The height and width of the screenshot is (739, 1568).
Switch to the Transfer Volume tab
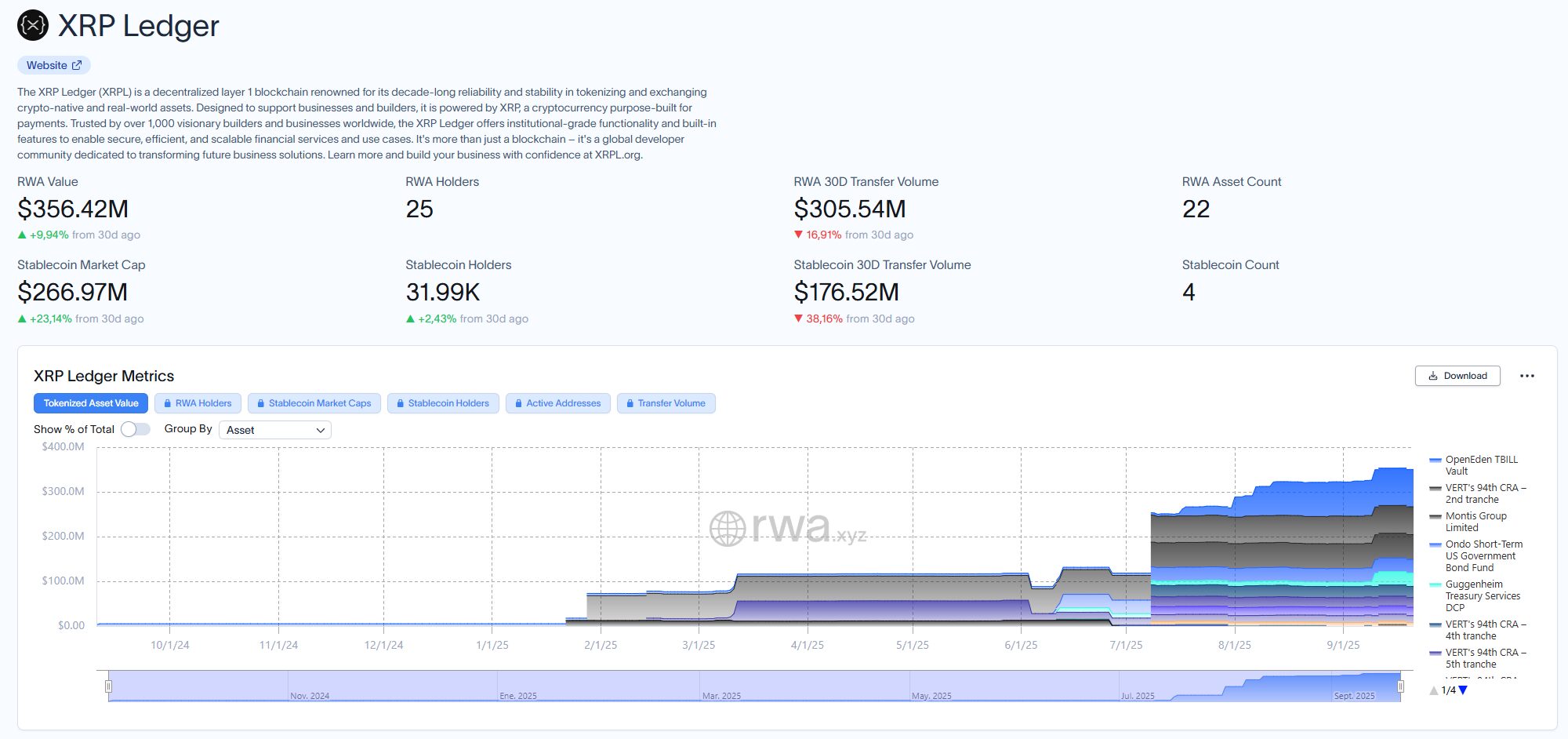coord(666,403)
